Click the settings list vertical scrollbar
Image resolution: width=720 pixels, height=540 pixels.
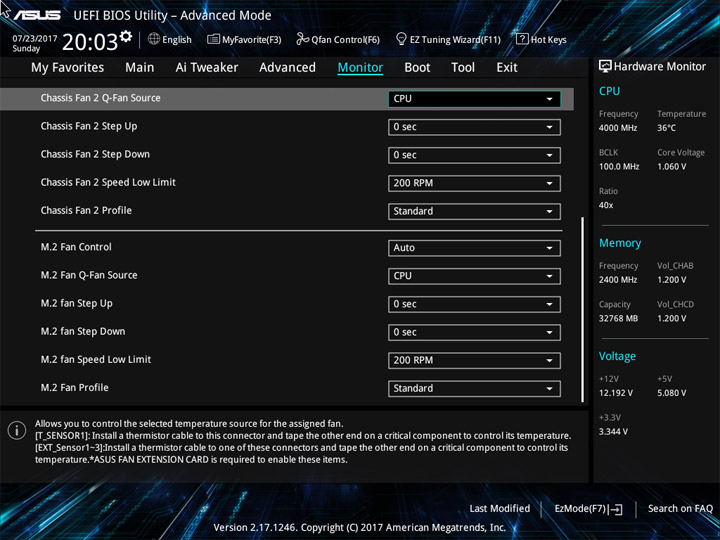[583, 310]
